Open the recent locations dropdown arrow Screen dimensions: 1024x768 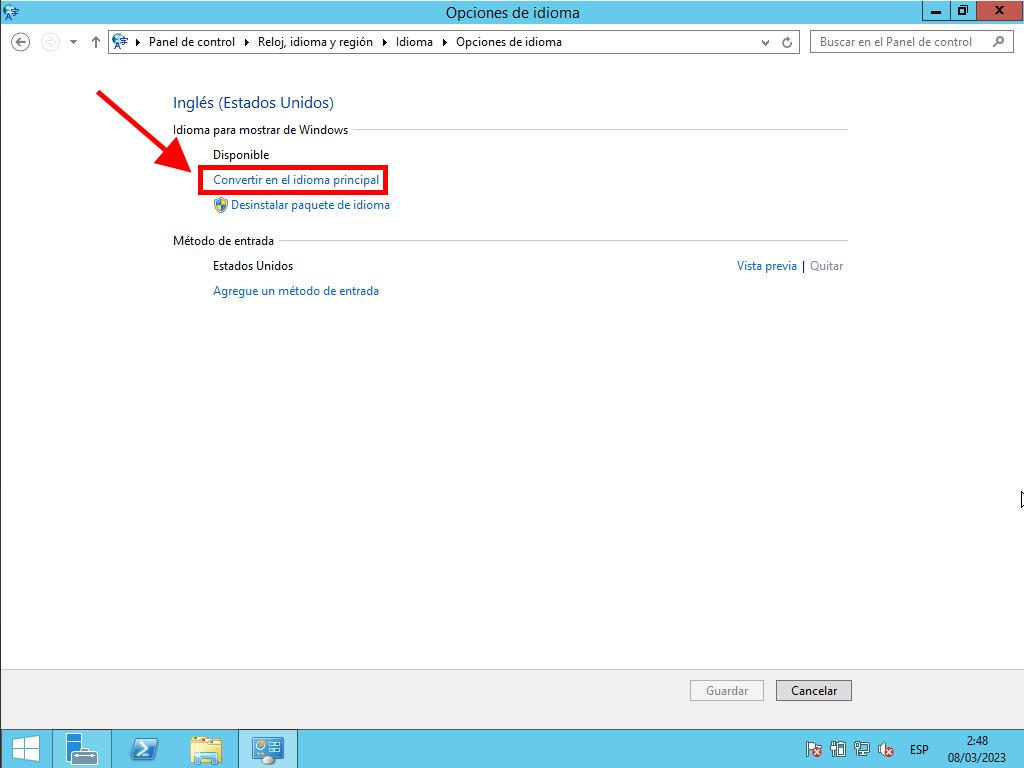point(73,42)
